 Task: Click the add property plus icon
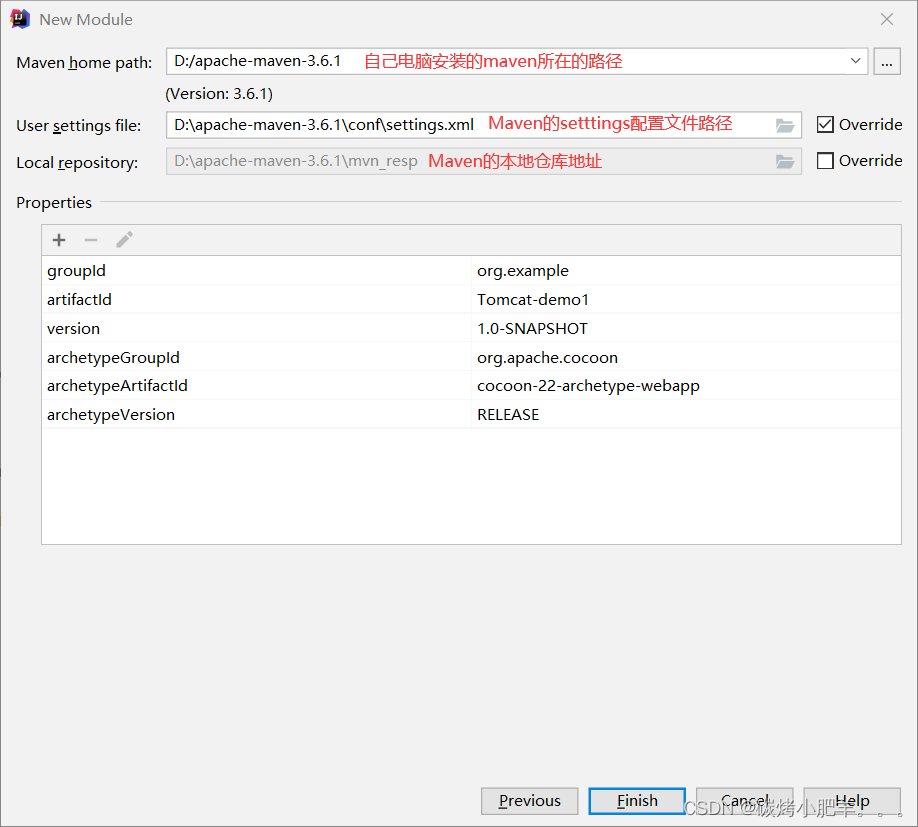tap(59, 240)
